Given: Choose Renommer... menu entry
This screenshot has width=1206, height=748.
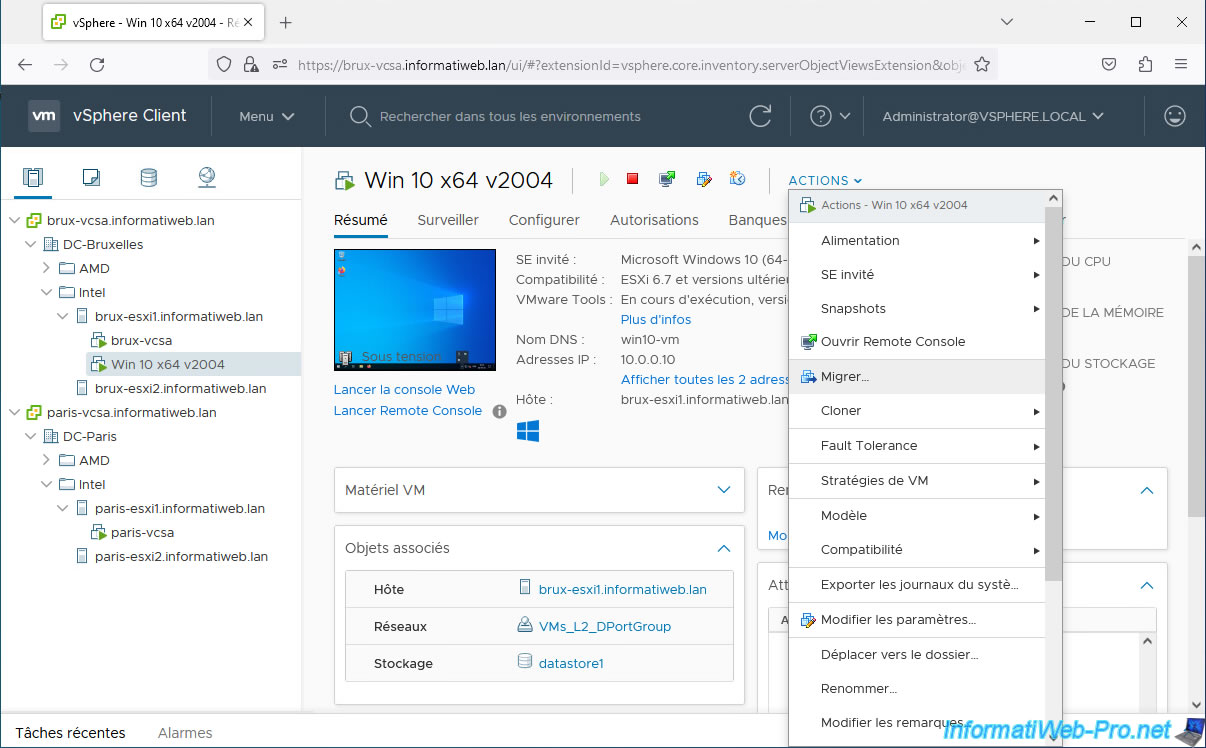Looking at the screenshot, I should [x=918, y=688].
